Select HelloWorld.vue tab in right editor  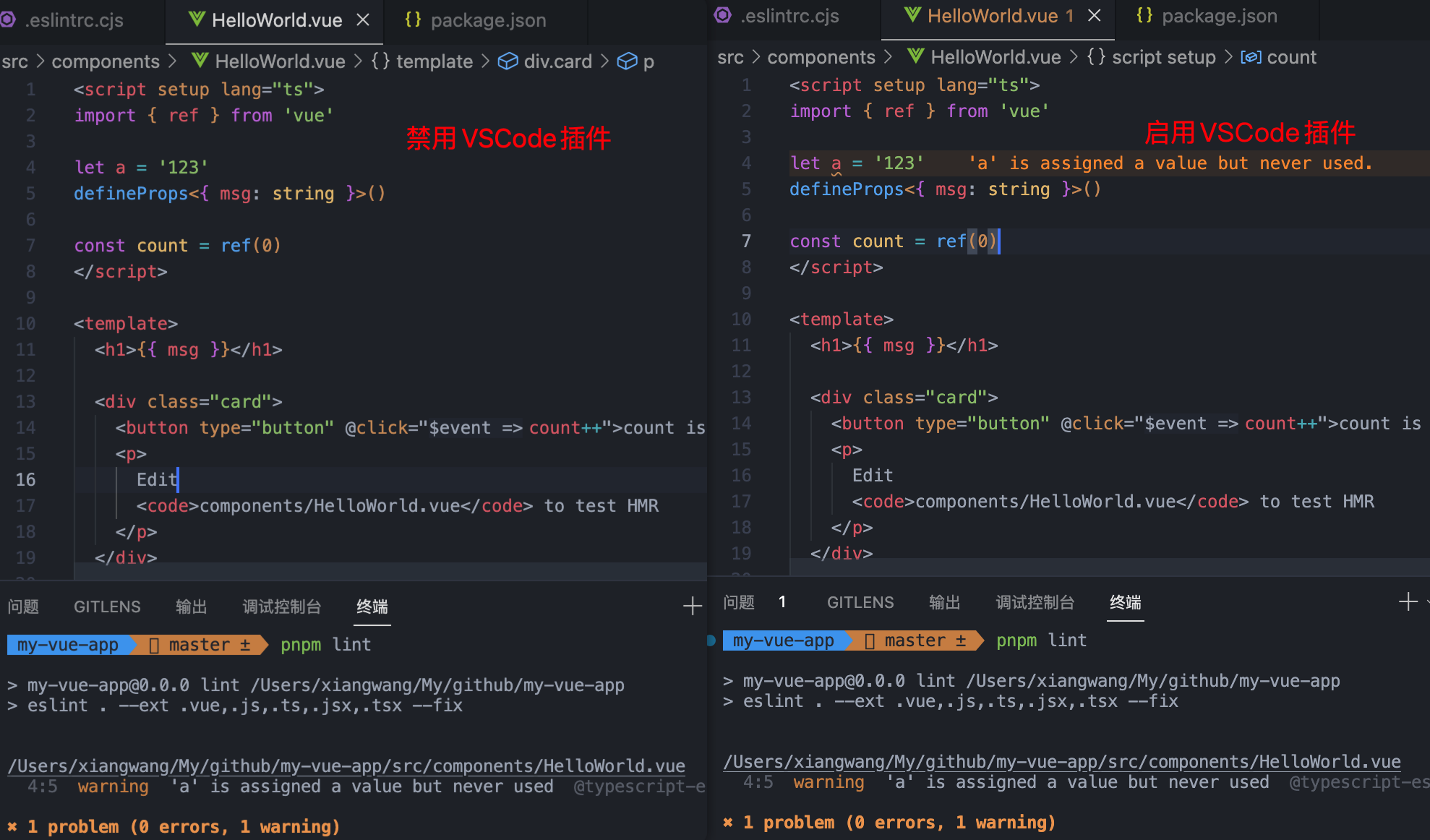(993, 16)
